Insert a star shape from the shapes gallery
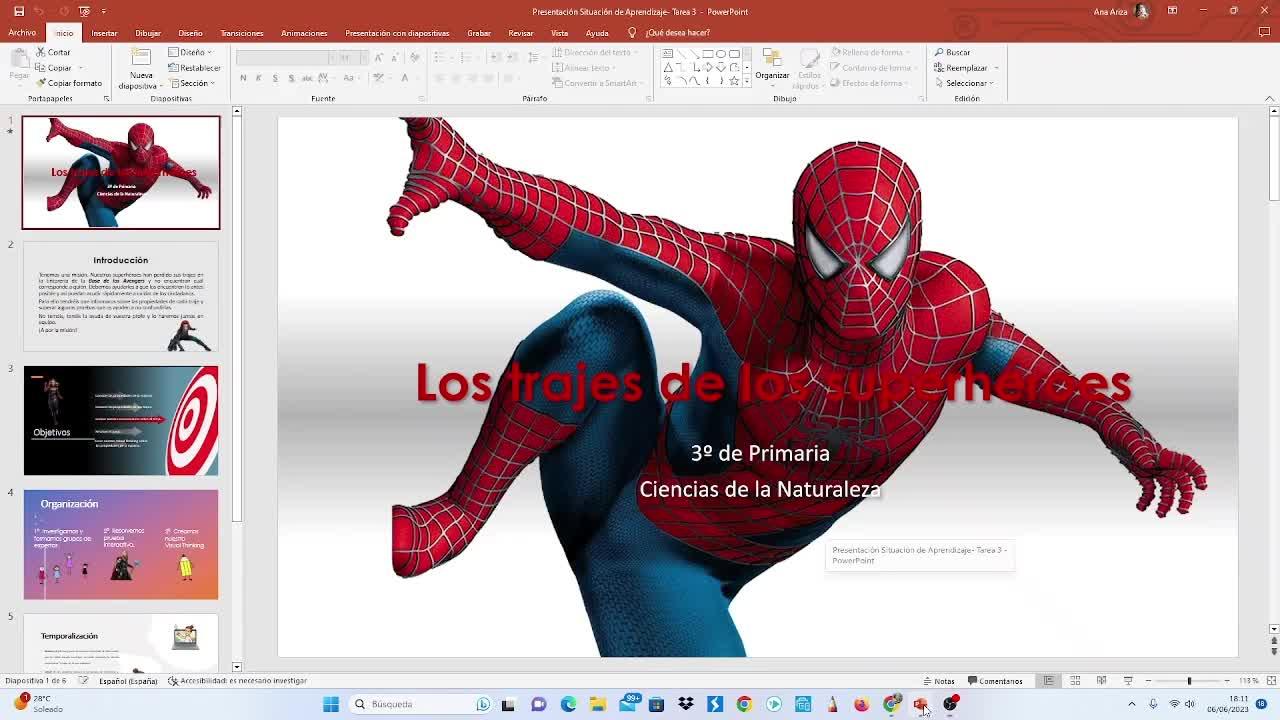 [x=734, y=81]
